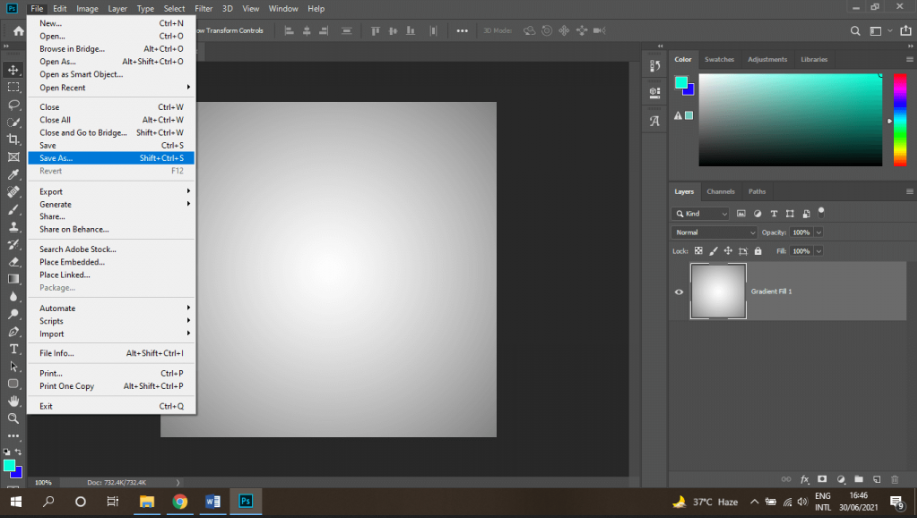This screenshot has height=518, width=917.
Task: Select the Crop tool
Action: tap(13, 139)
